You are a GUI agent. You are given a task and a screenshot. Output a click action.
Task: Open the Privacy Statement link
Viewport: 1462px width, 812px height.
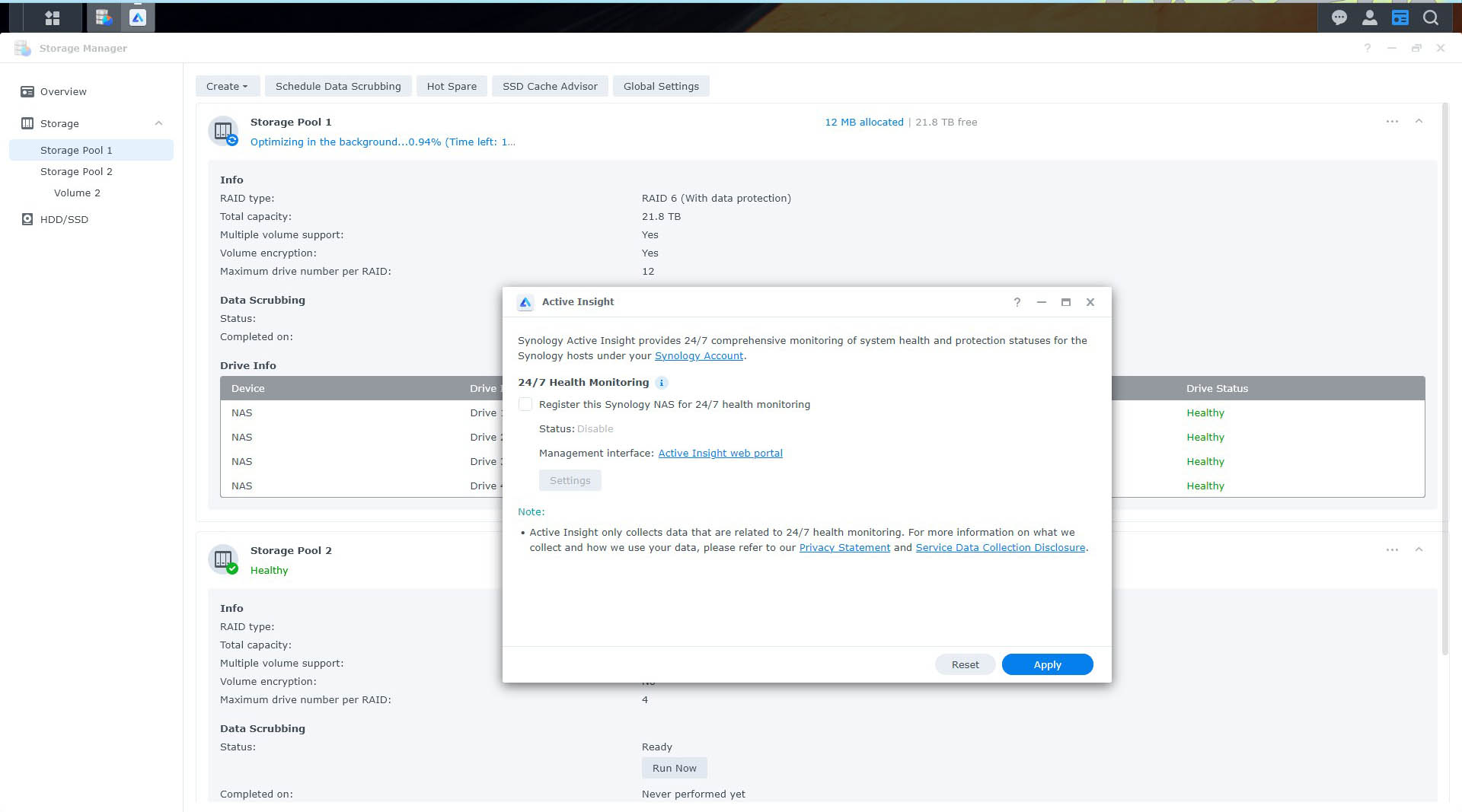click(844, 547)
